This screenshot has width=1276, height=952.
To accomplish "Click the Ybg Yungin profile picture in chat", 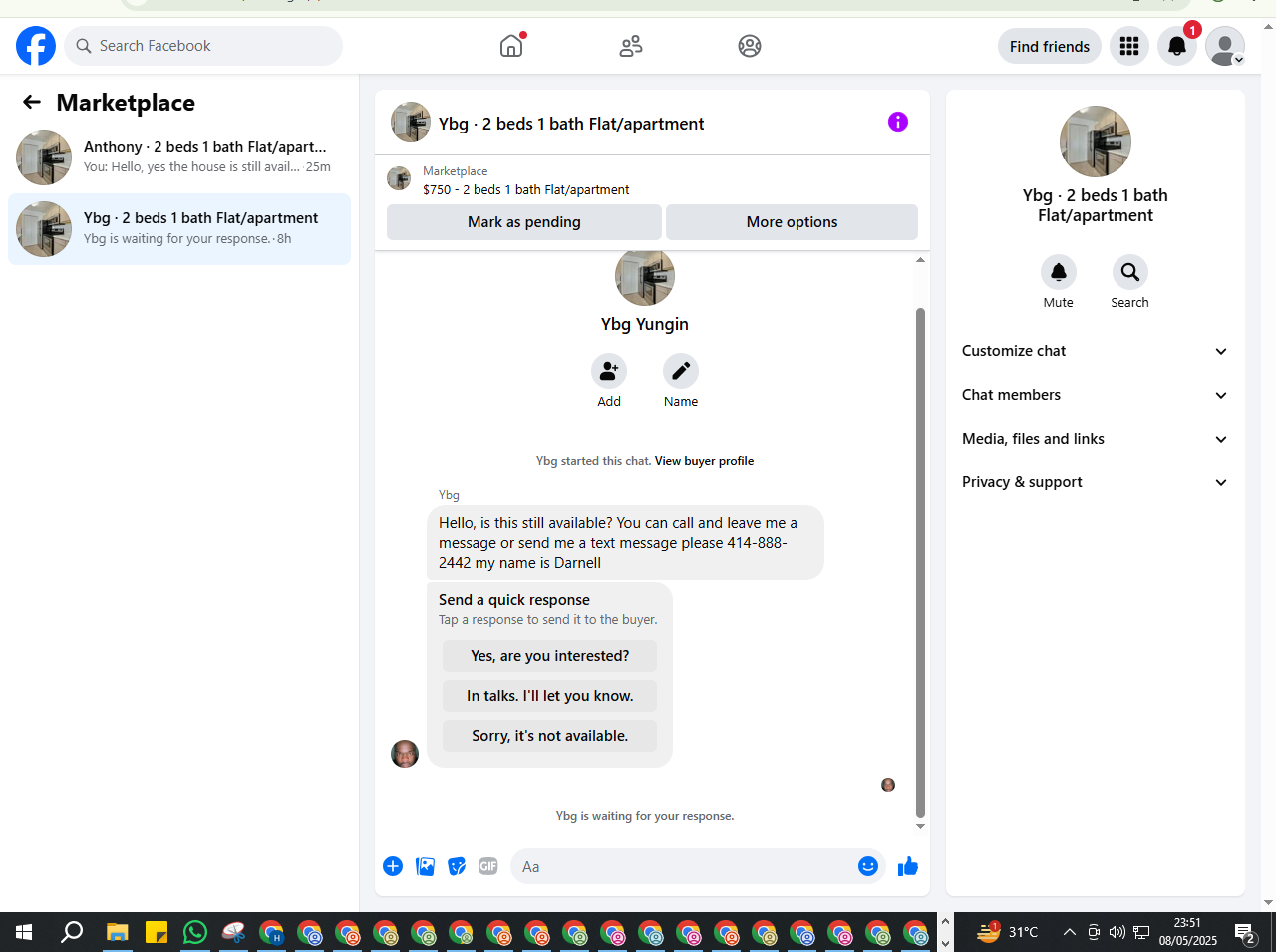I will 645,279.
